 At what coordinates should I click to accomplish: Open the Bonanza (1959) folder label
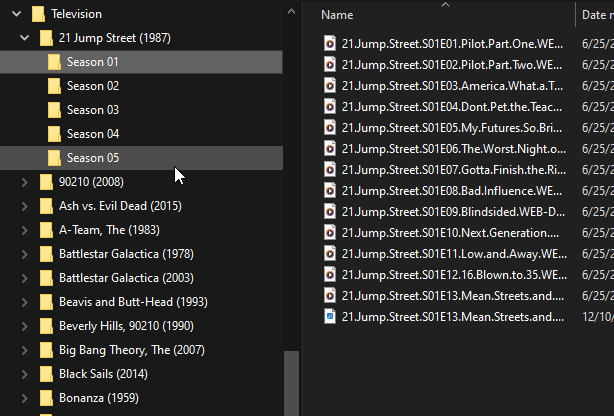[x=99, y=398]
